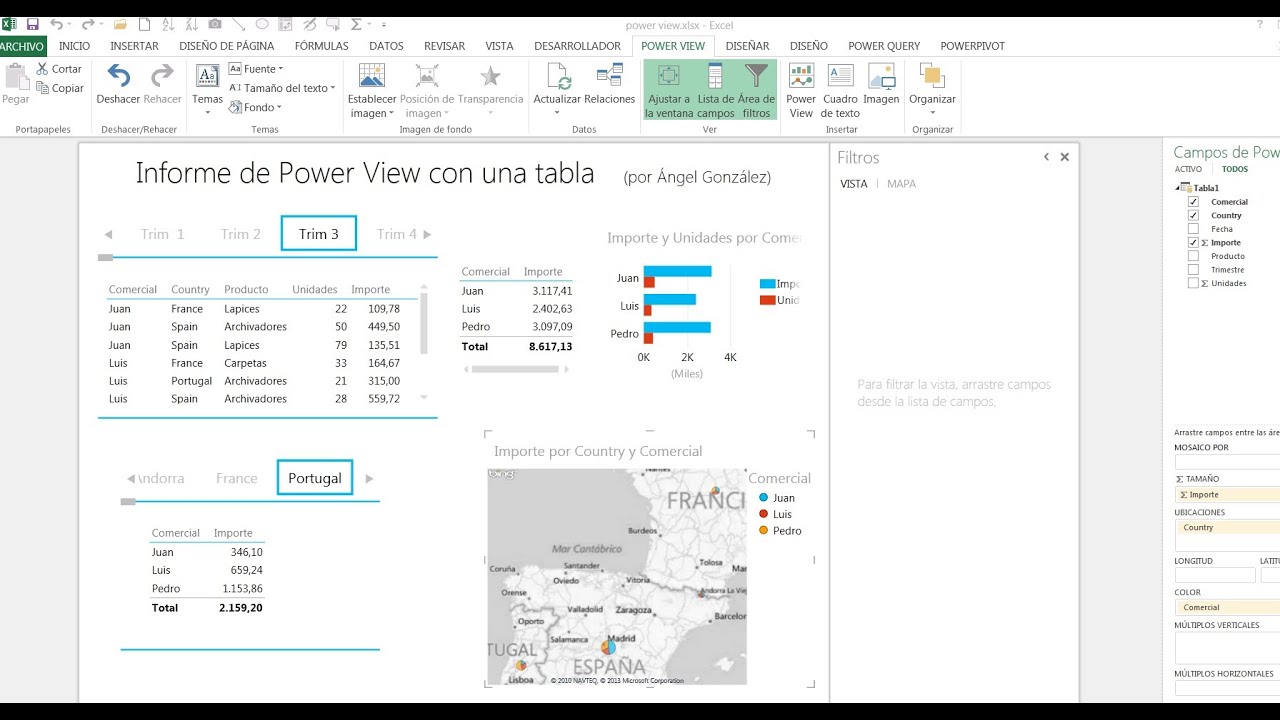Switch Filtros pane to MAPA
Viewport: 1280px width, 720px height.
[x=901, y=184]
